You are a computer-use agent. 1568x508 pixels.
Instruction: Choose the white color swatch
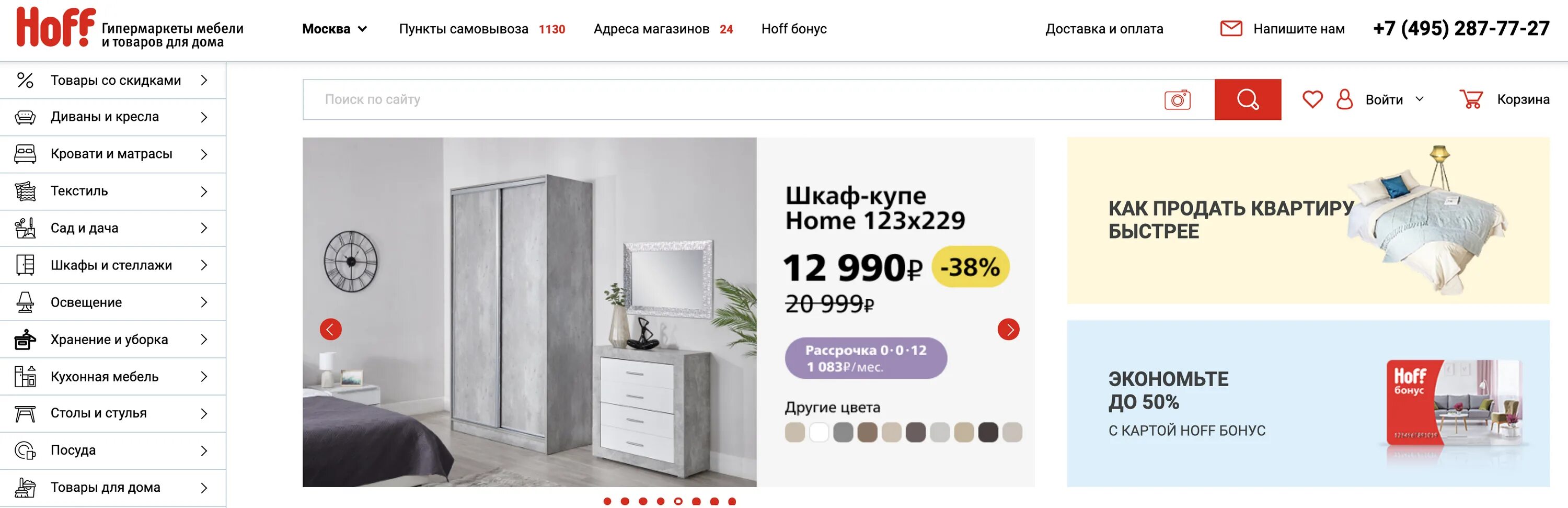click(818, 433)
